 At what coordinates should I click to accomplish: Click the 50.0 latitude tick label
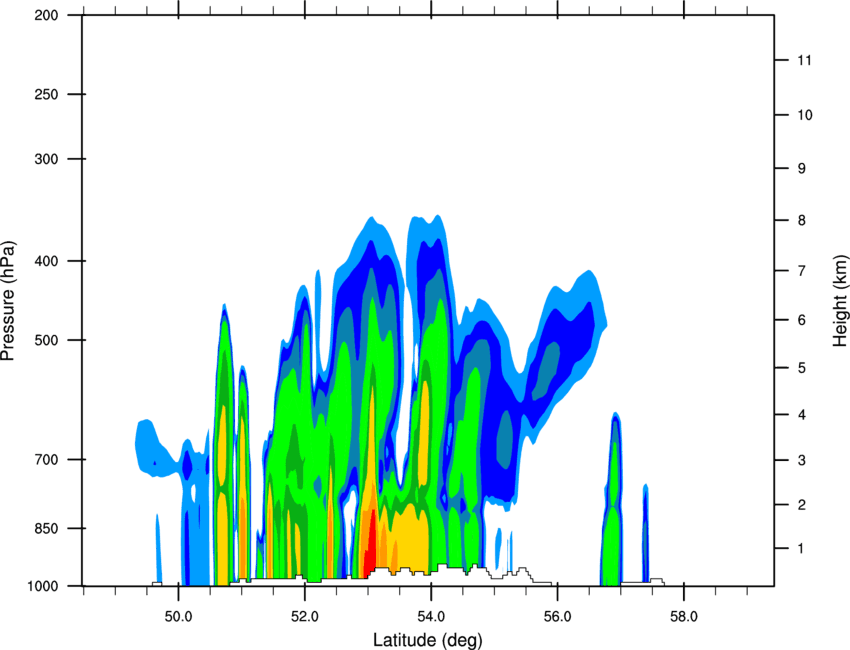(179, 617)
